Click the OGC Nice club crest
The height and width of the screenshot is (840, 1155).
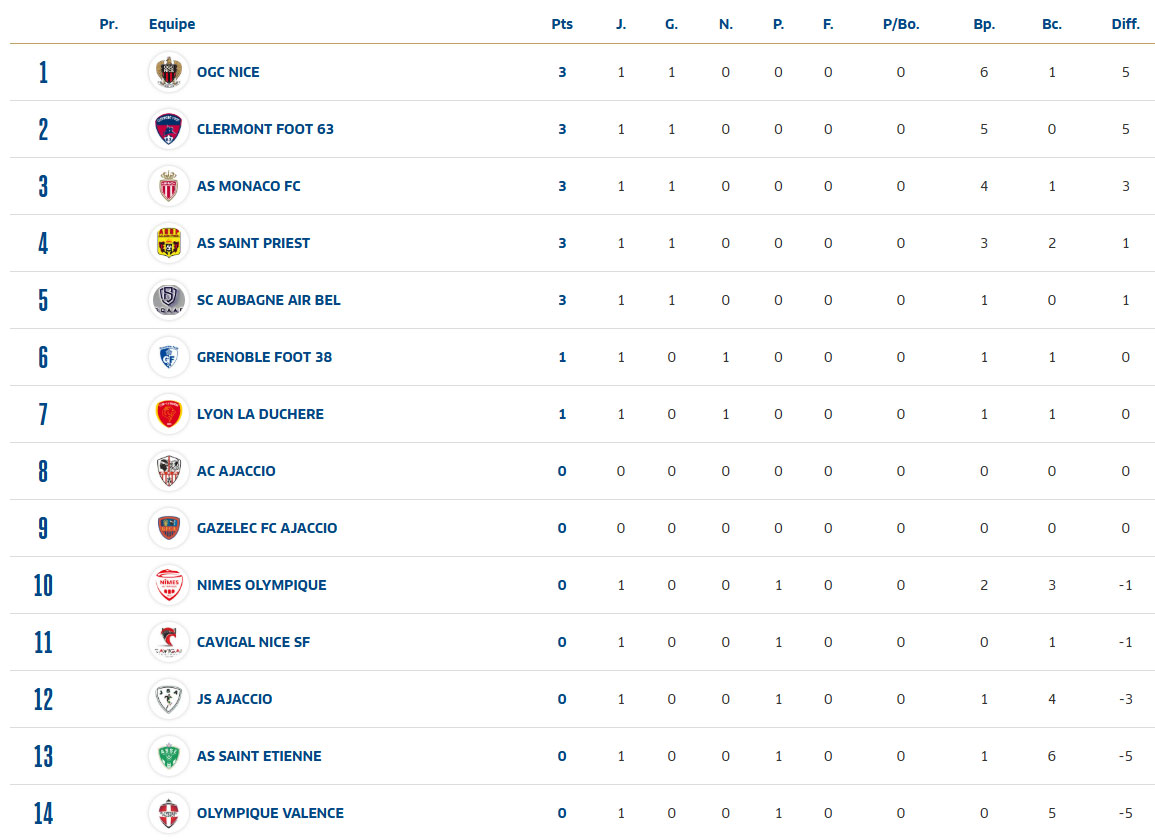168,72
